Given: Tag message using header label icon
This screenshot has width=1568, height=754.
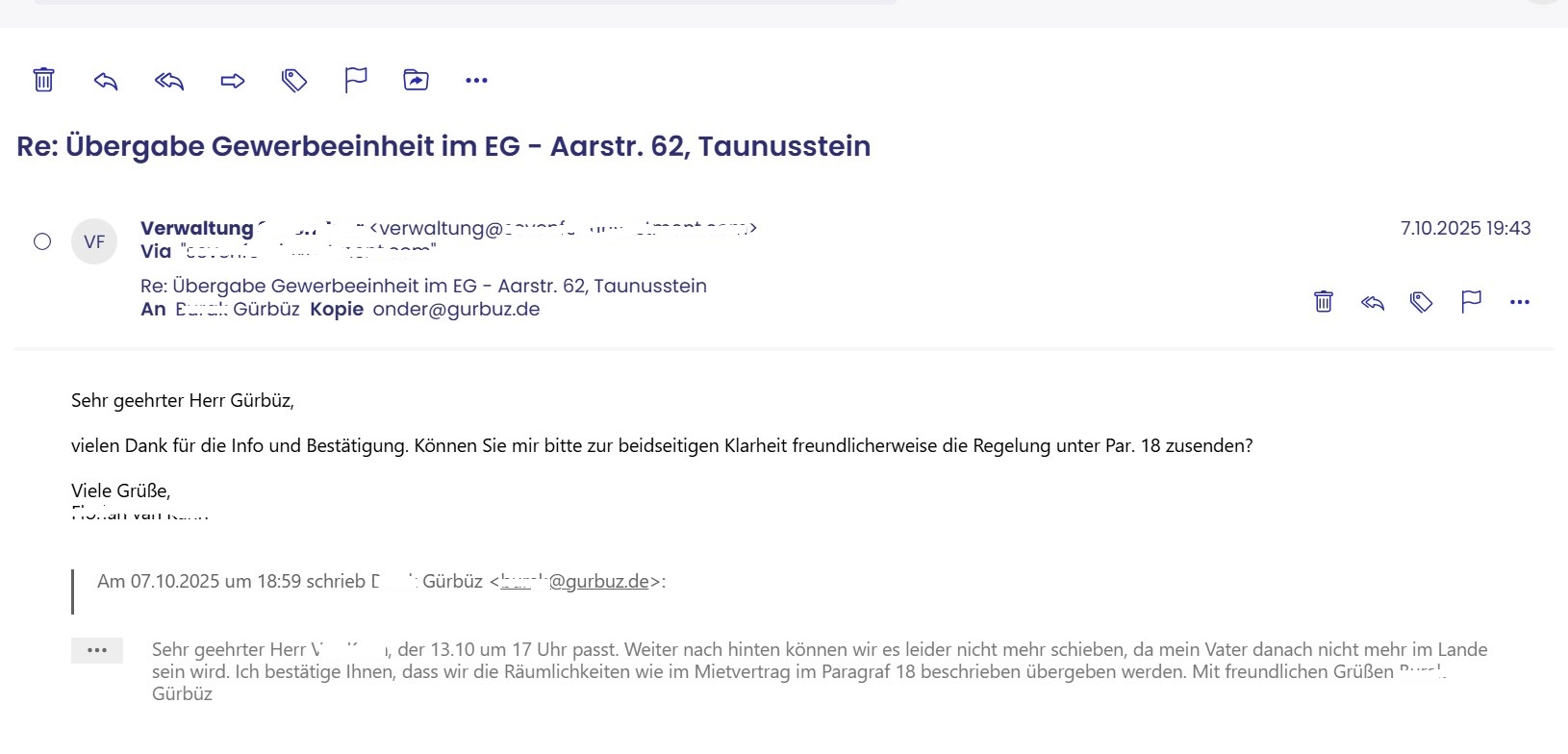Looking at the screenshot, I should point(1421,303).
